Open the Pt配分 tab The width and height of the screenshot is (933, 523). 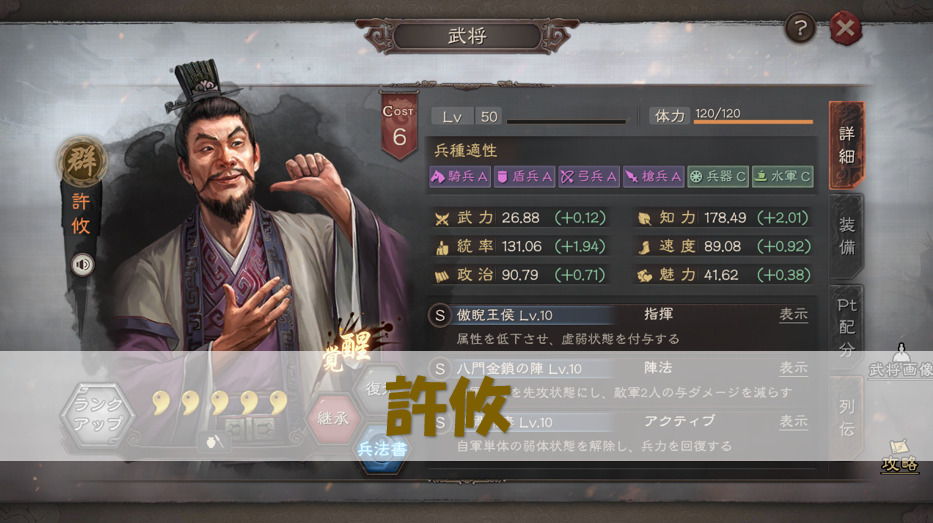pyautogui.click(x=846, y=327)
